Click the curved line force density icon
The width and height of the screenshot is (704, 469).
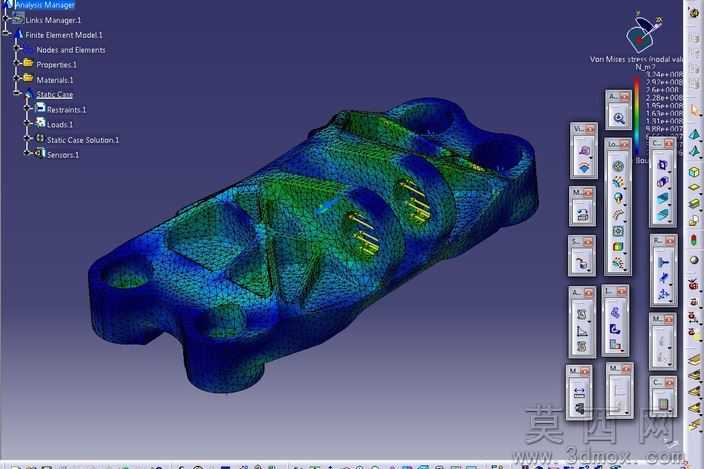pyautogui.click(x=618, y=214)
